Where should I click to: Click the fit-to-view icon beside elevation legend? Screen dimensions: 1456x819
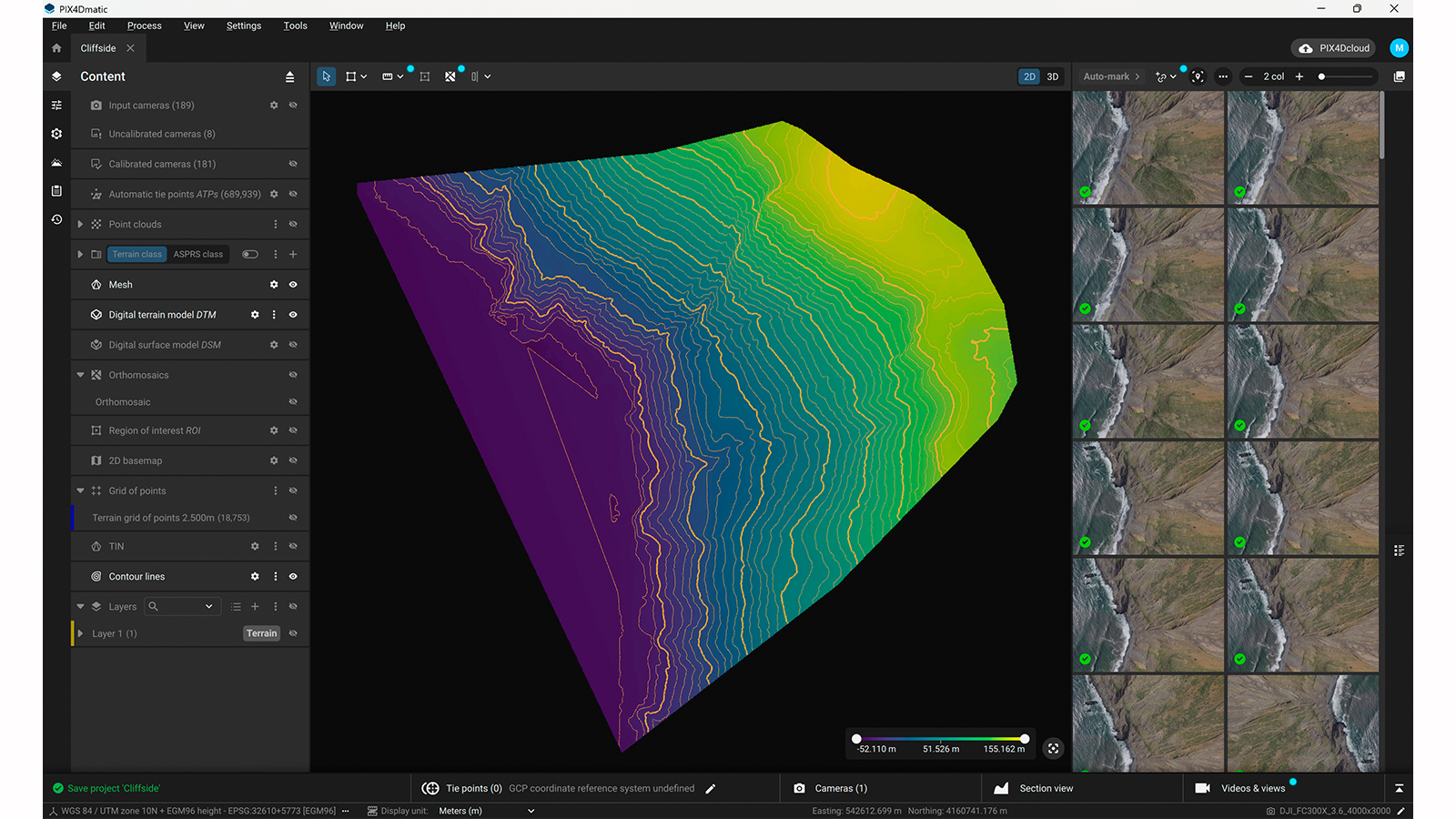(x=1053, y=748)
